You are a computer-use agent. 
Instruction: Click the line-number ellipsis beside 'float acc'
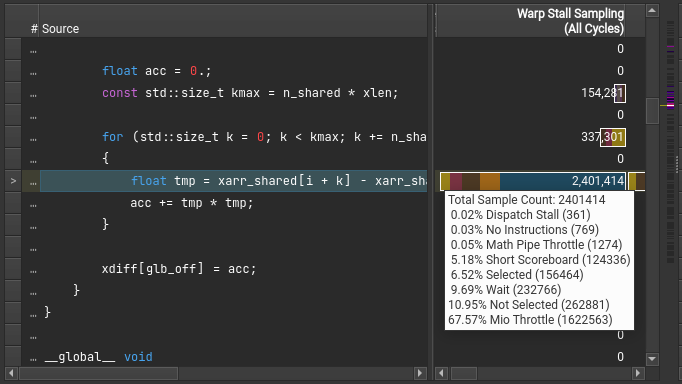pyautogui.click(x=33, y=73)
